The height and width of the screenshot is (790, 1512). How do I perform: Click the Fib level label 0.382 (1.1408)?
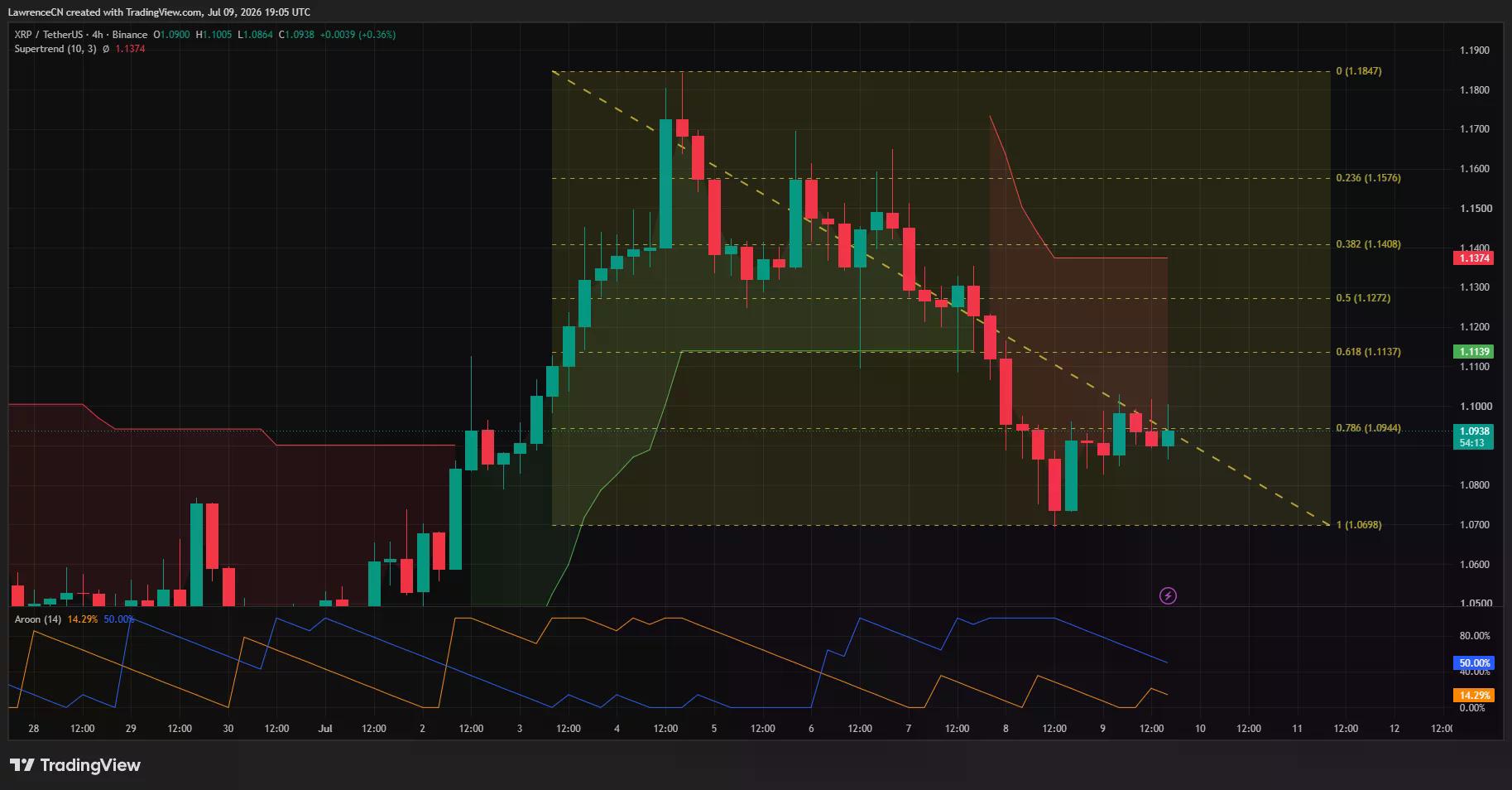pyautogui.click(x=1368, y=244)
